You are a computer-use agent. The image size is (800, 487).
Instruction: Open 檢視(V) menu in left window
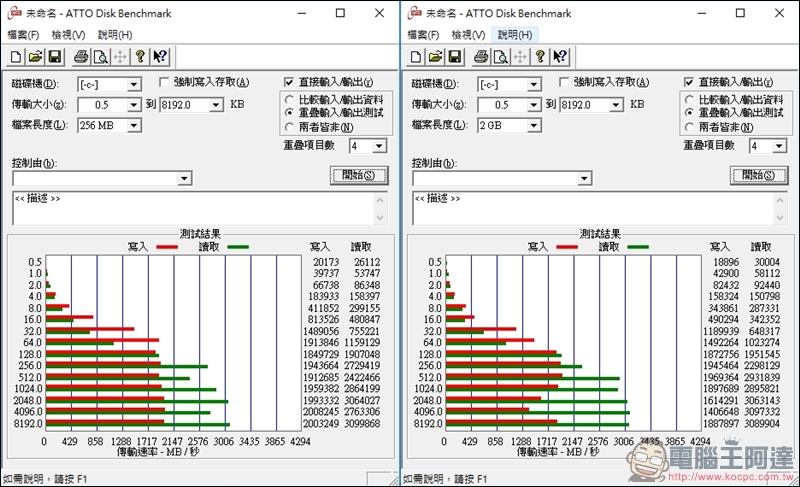(x=68, y=35)
